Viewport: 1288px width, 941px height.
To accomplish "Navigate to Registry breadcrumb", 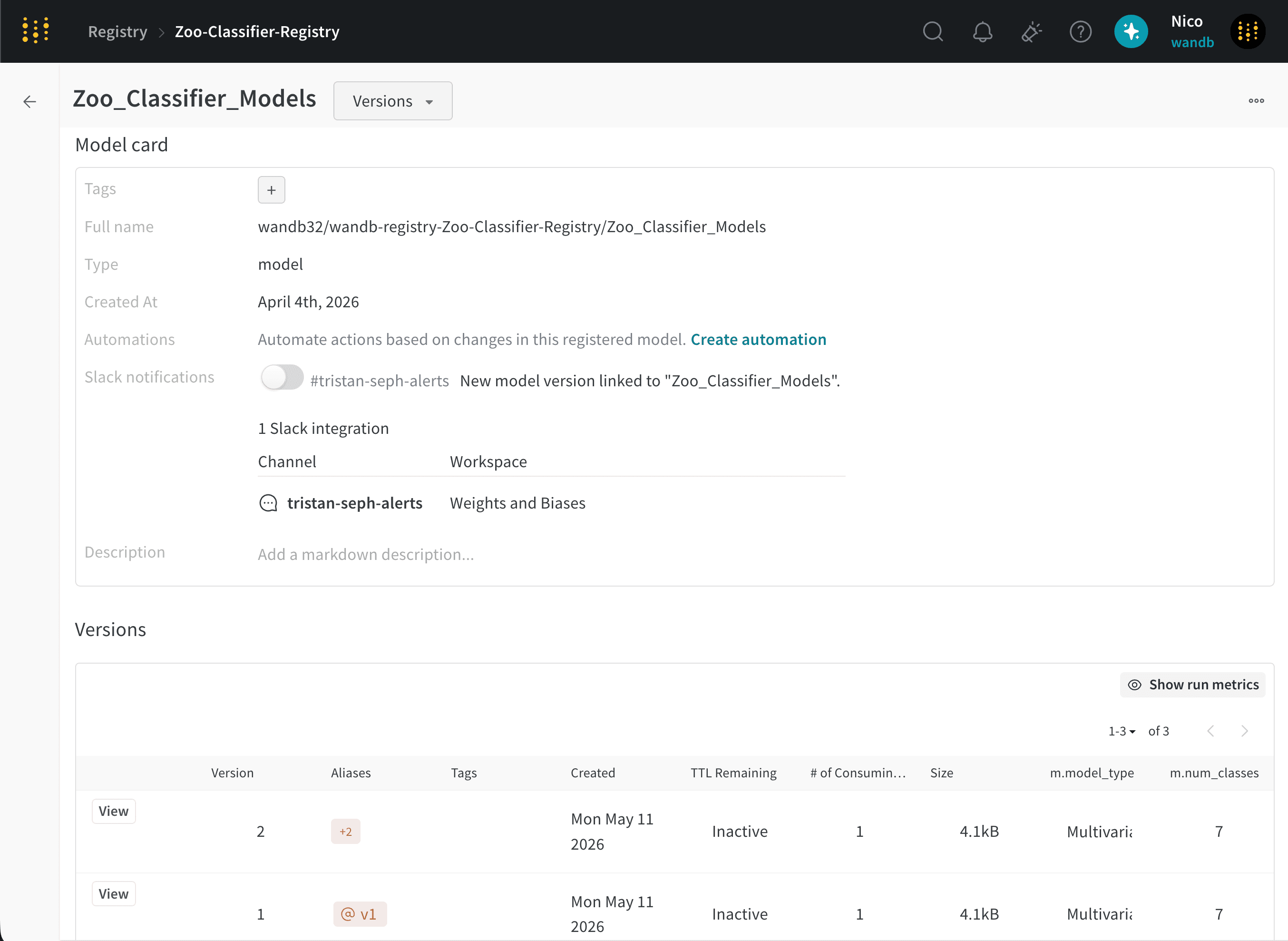I will pyautogui.click(x=118, y=31).
